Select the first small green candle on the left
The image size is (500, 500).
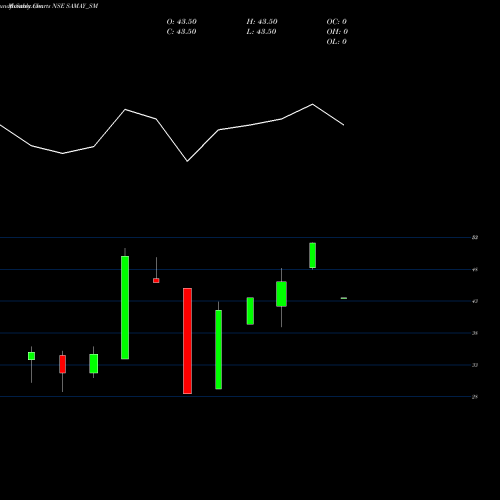31,356
